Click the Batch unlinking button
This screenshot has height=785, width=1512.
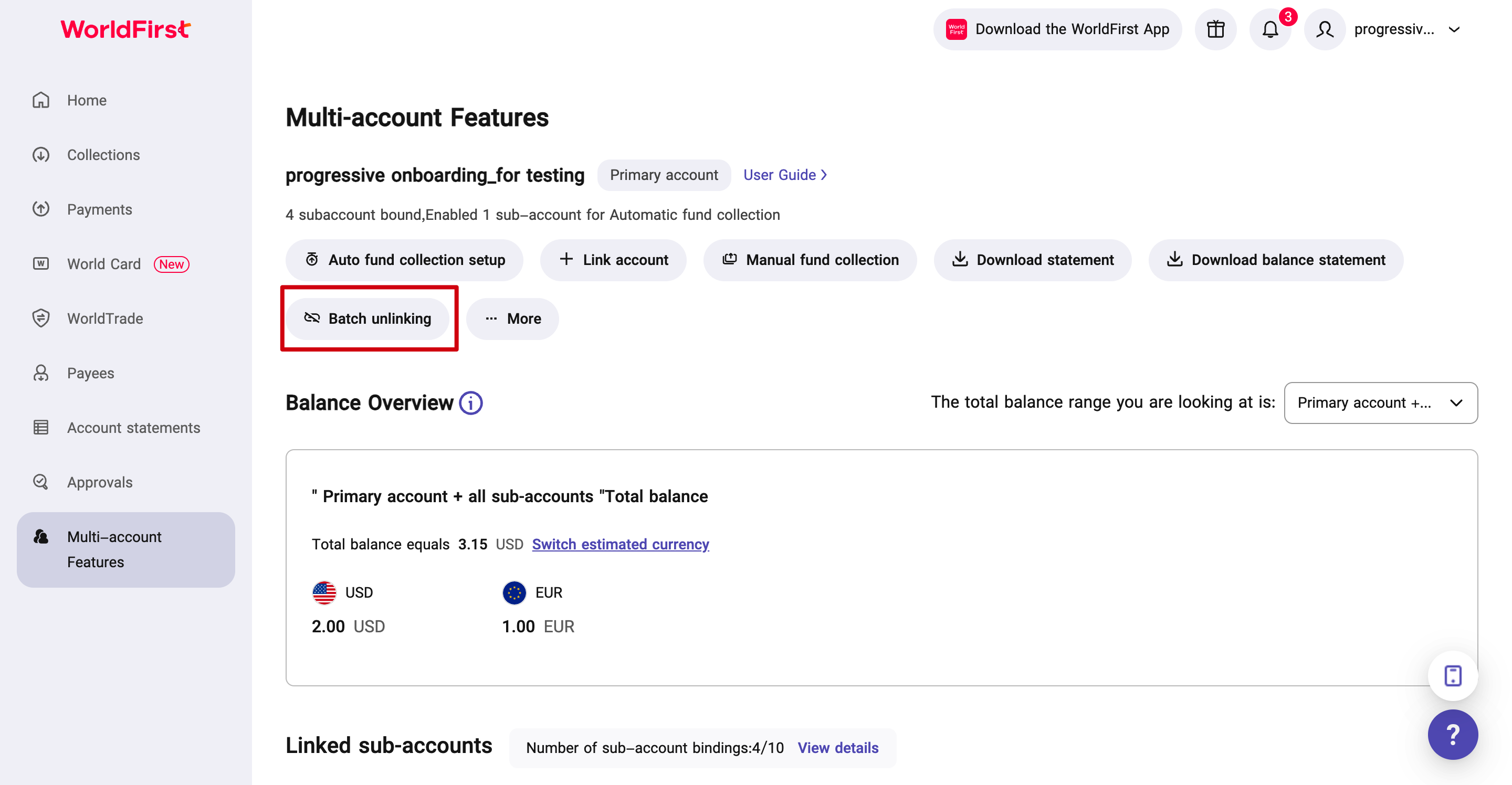pyautogui.click(x=368, y=319)
